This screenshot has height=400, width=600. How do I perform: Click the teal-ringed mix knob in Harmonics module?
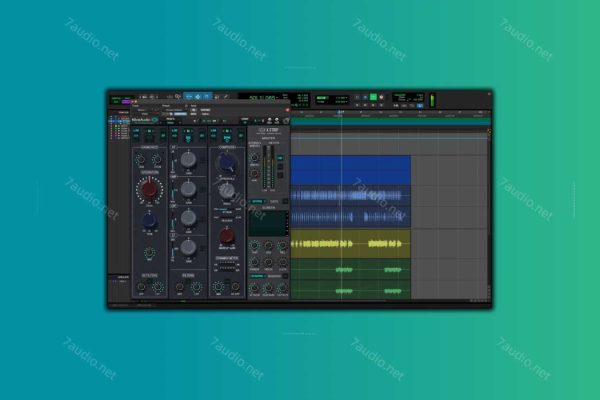click(150, 253)
